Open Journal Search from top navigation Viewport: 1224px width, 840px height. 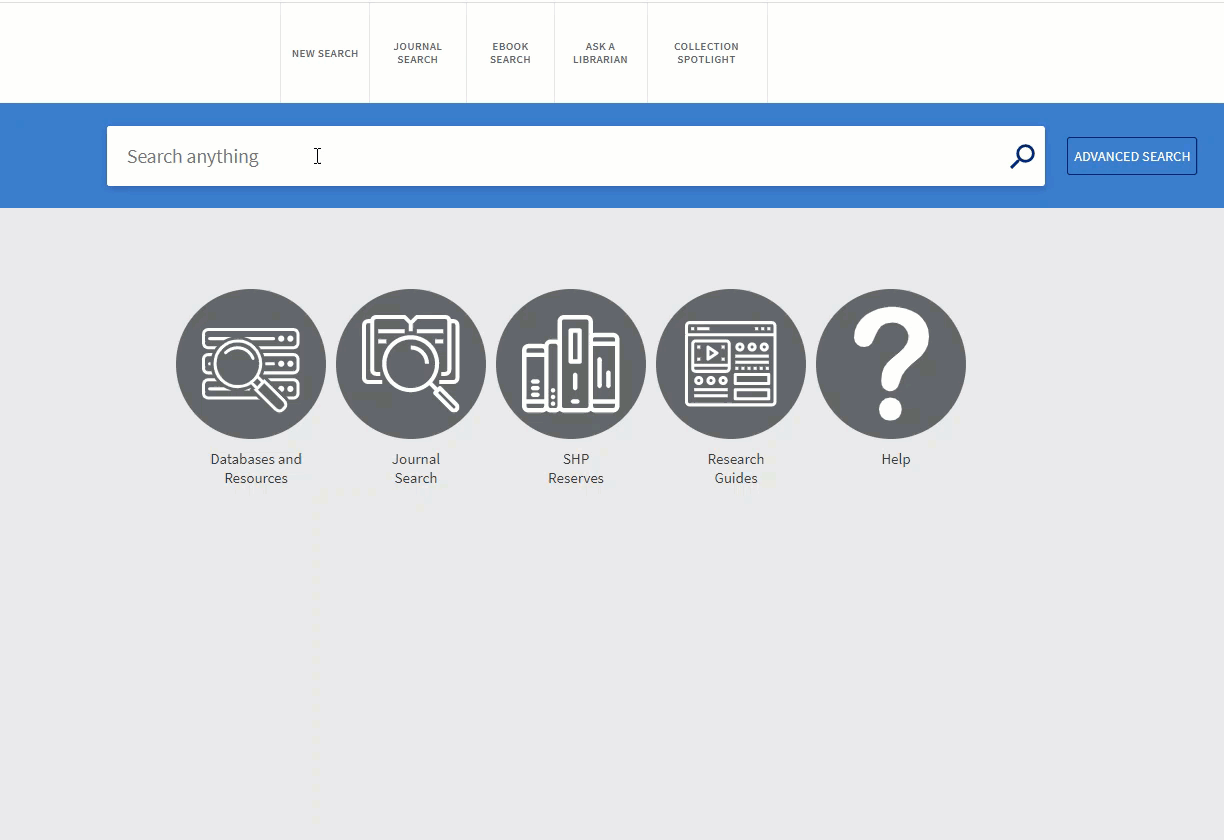click(418, 53)
